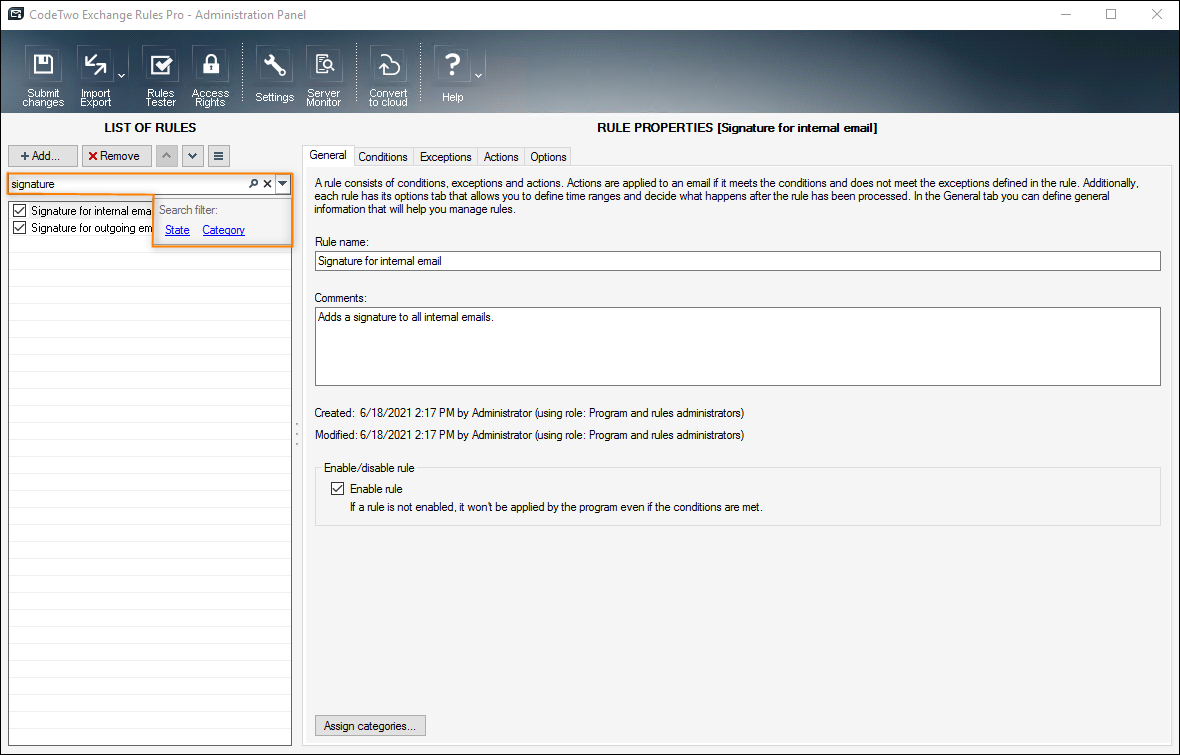Click the Add... rule button
This screenshot has height=755, width=1180.
[x=43, y=156]
